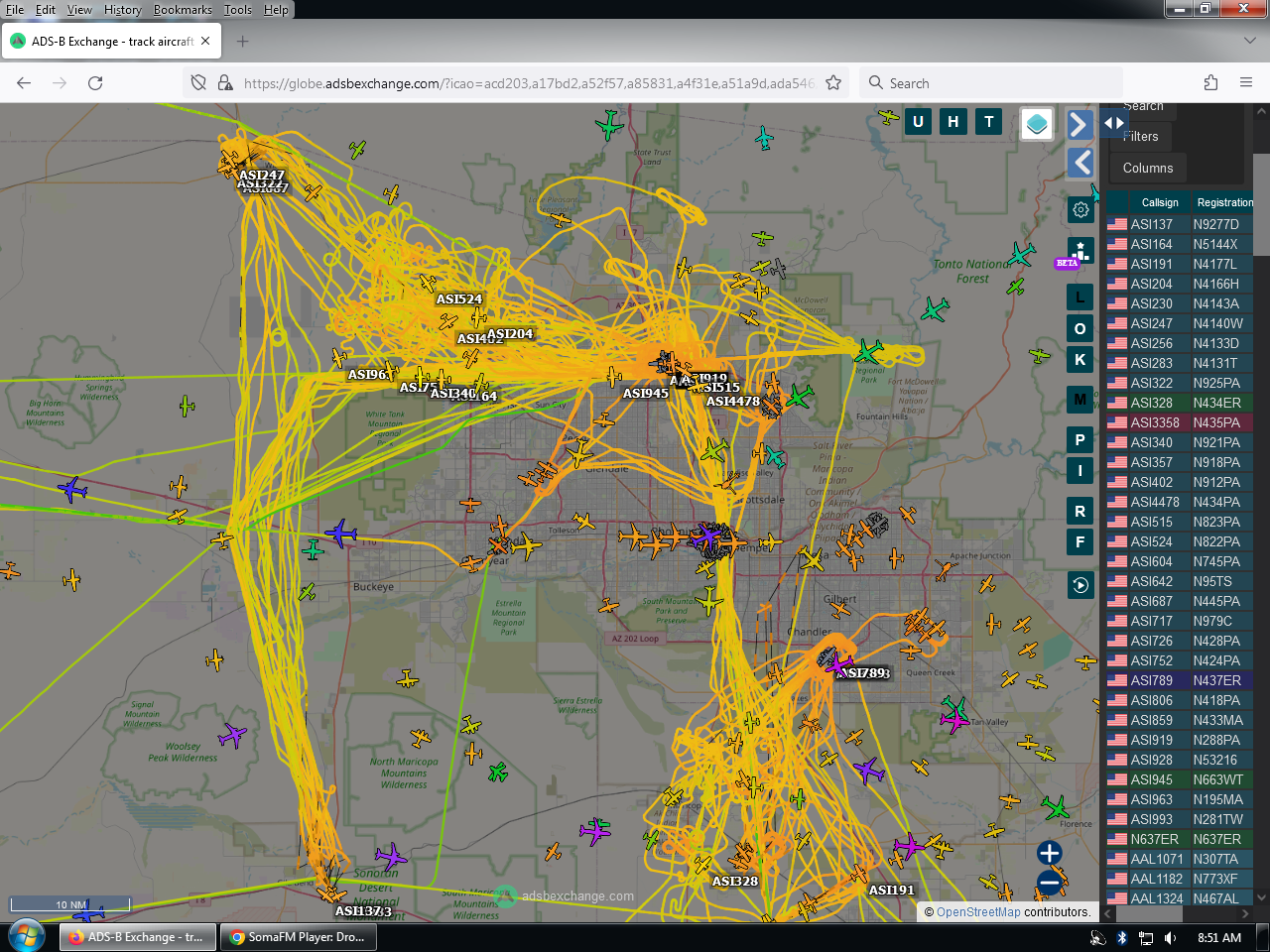The image size is (1270, 952).
Task: Open the Columns panel button
Action: (x=1148, y=169)
